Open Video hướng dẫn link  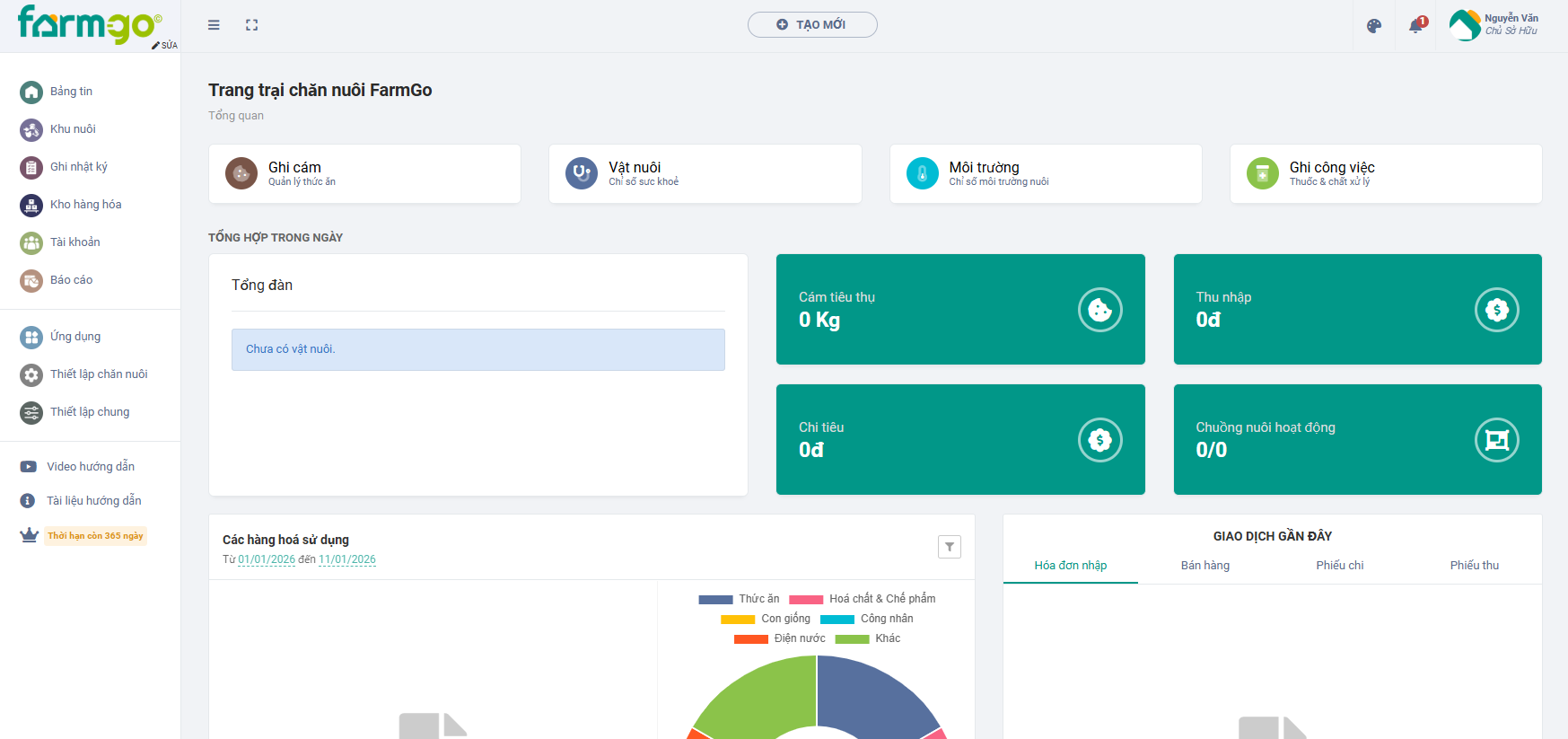[90, 467]
